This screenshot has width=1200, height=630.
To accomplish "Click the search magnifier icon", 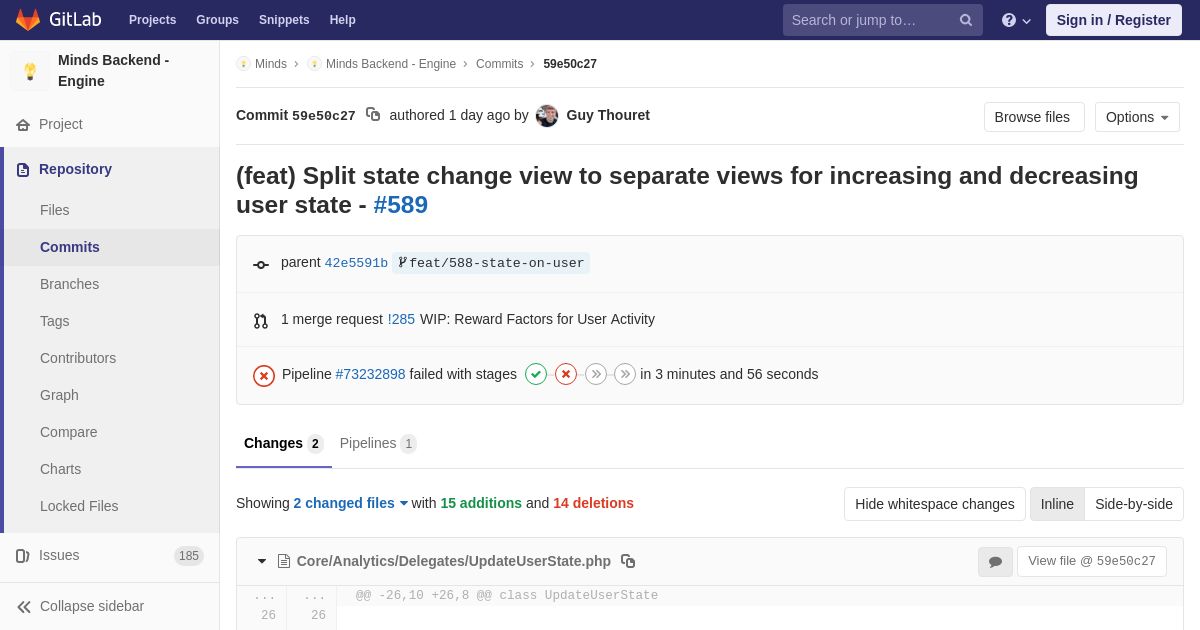I will pos(966,20).
